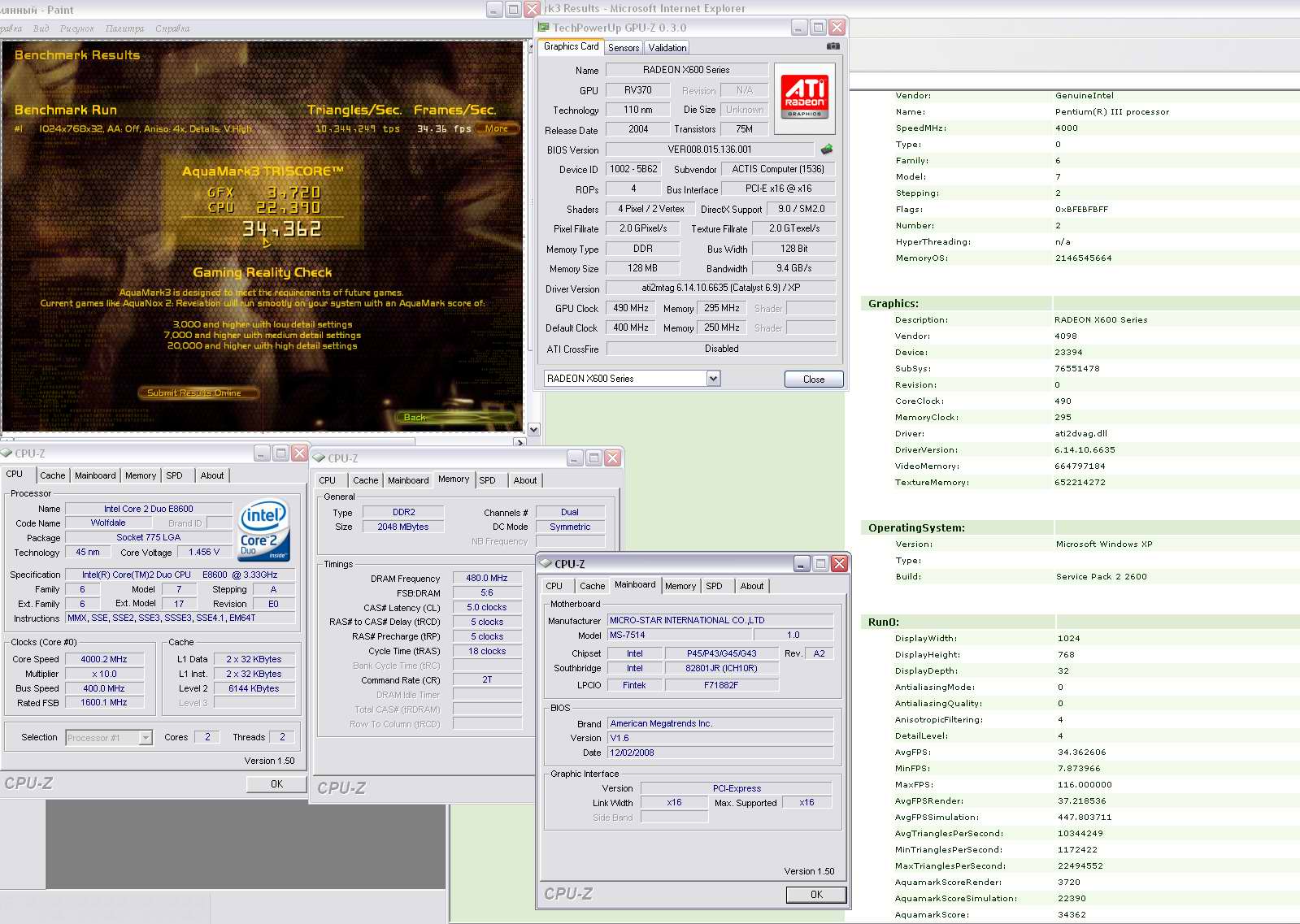Open the Рисунок menu in Paint
The image size is (1300, 924).
click(x=77, y=28)
